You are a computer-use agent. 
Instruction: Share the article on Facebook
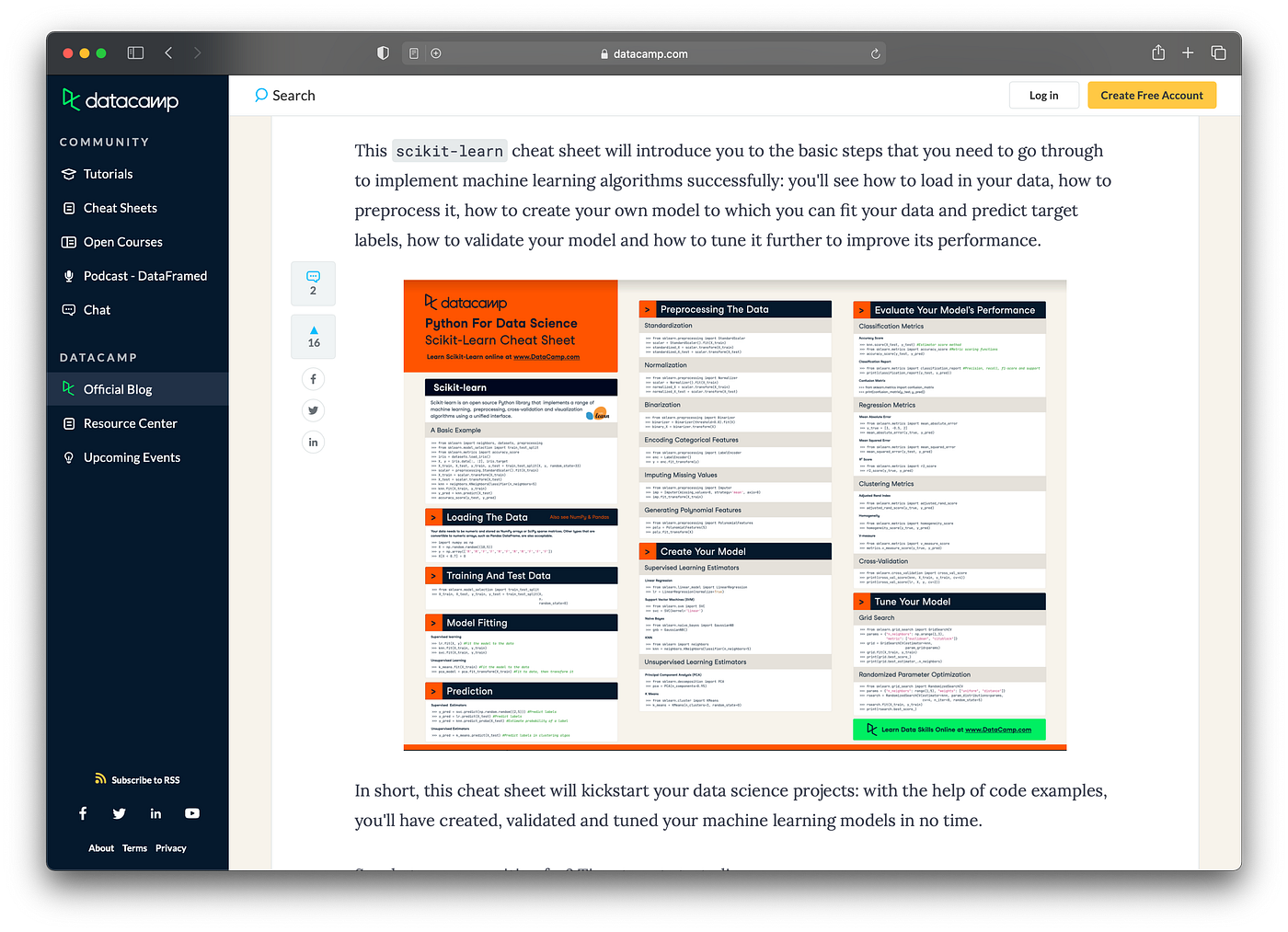pos(313,378)
